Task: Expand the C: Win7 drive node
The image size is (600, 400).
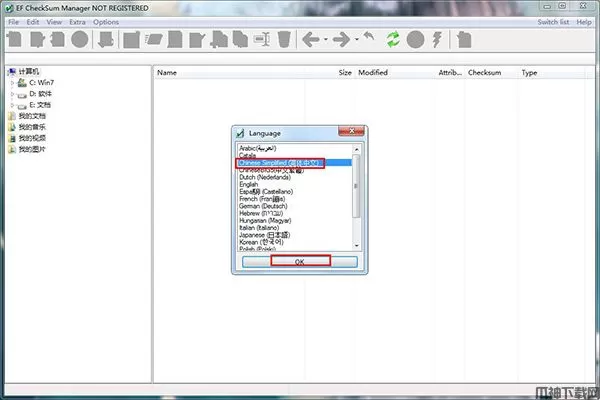Action: click(x=13, y=84)
